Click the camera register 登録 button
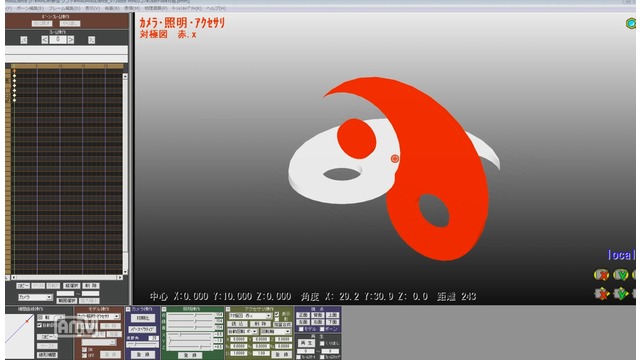The image size is (640, 360). click(x=143, y=355)
